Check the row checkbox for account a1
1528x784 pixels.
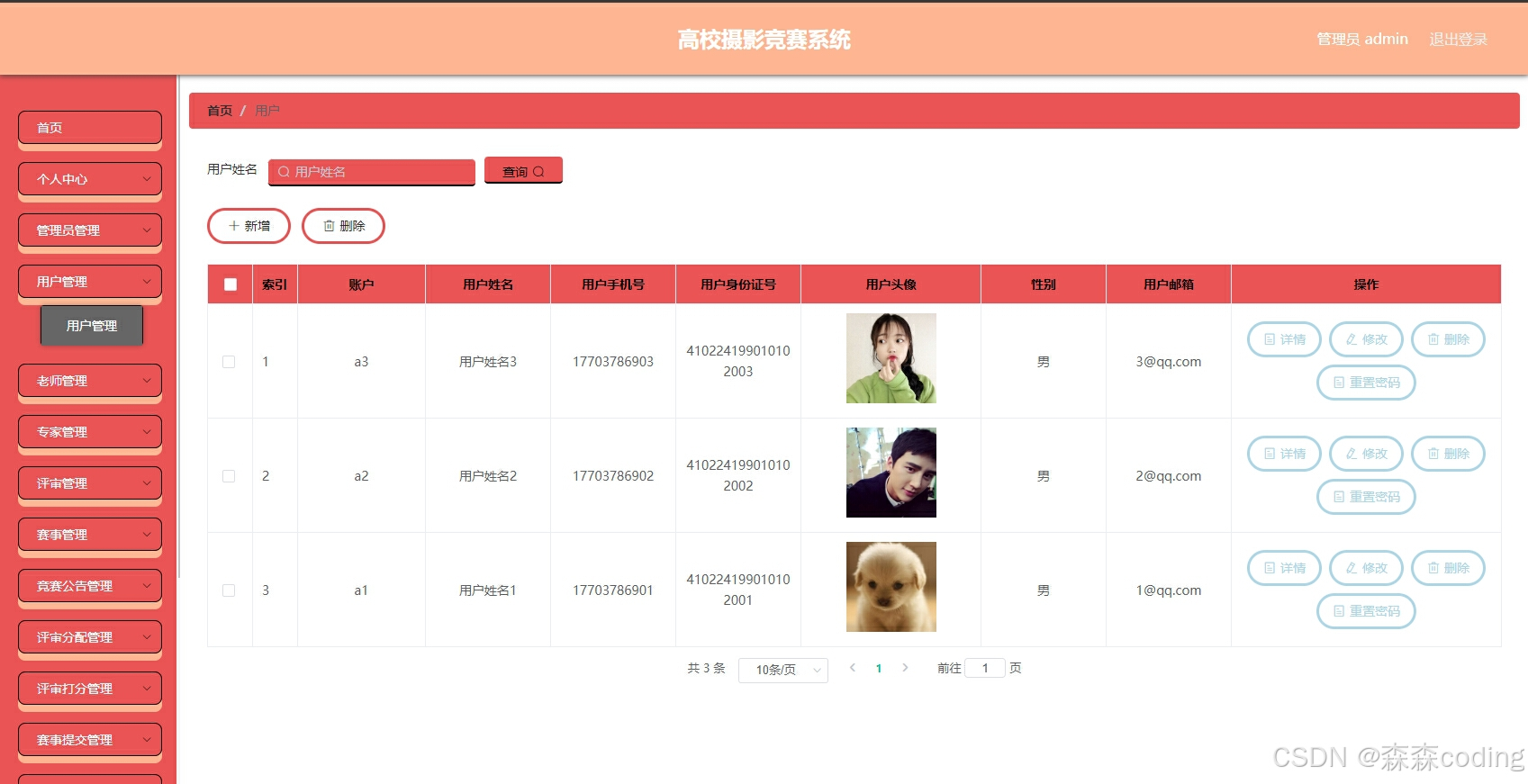coord(229,590)
